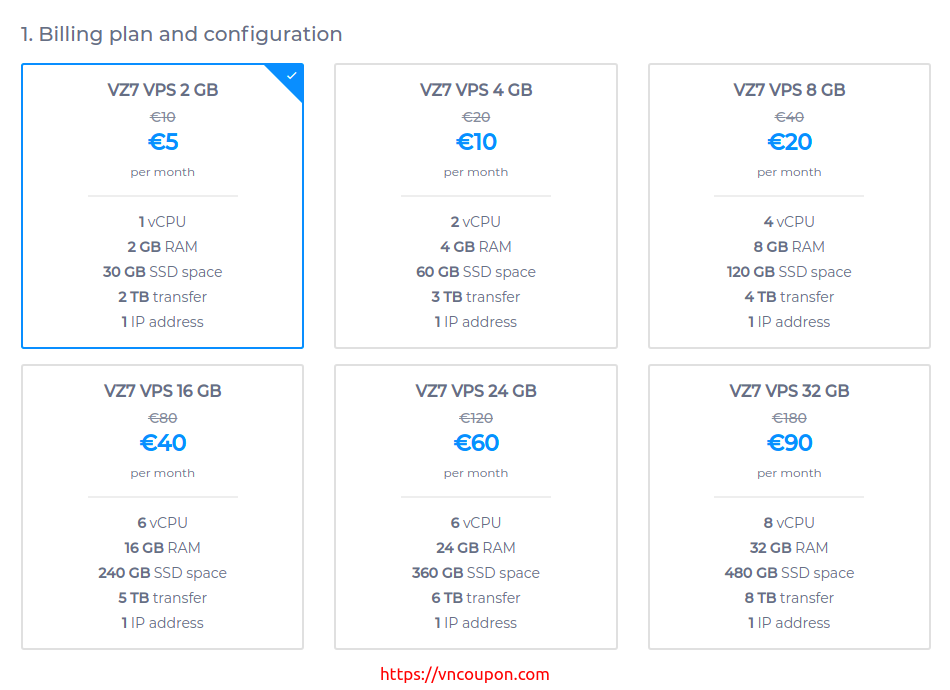Click the 30 GB SSD space line
This screenshot has height=690, width=950.
tap(162, 272)
